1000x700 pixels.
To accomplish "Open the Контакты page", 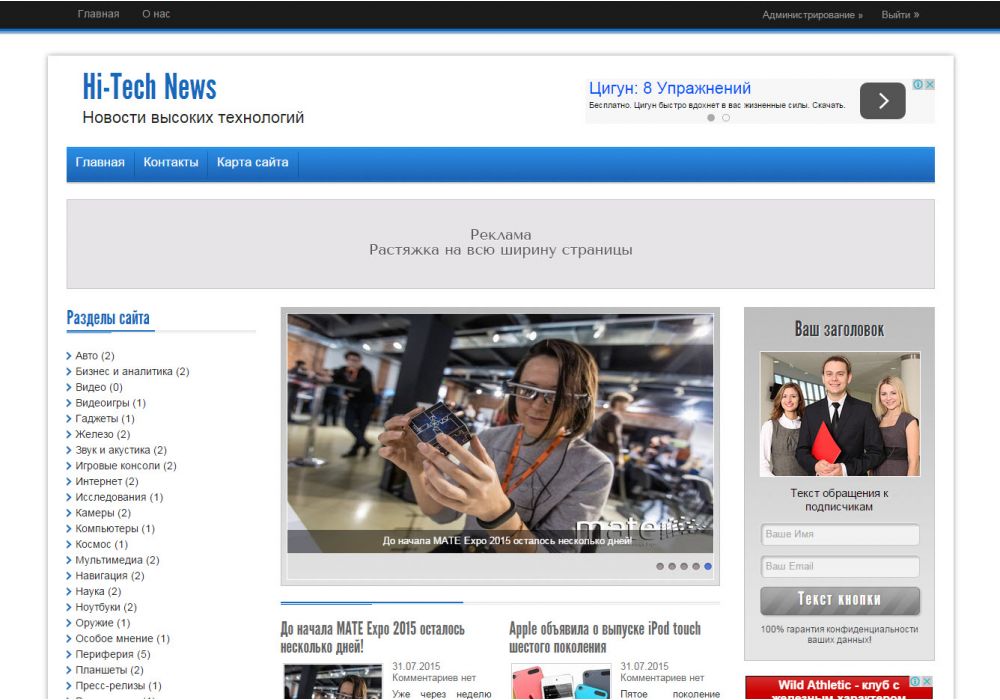I will (171, 163).
